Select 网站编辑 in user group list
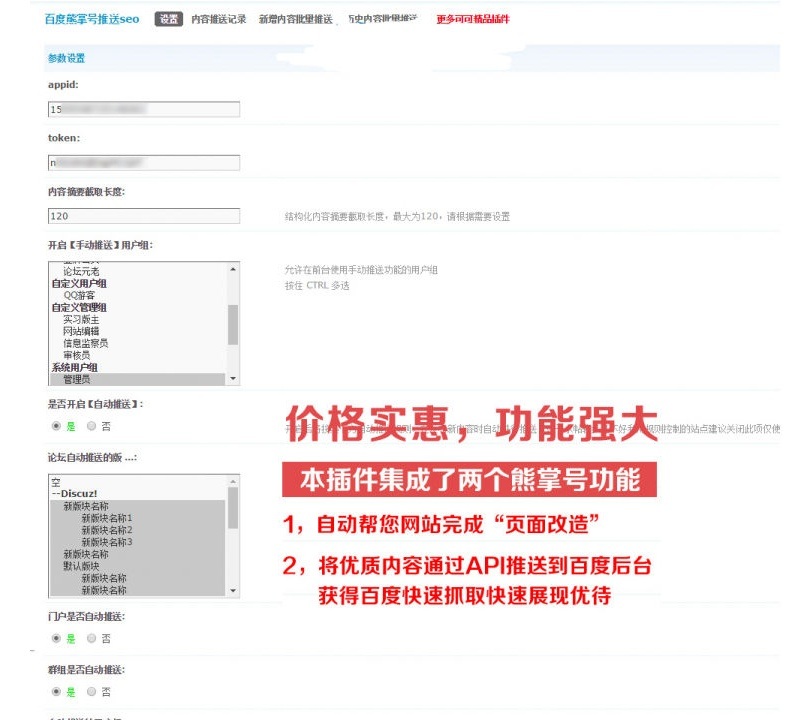 pos(81,331)
